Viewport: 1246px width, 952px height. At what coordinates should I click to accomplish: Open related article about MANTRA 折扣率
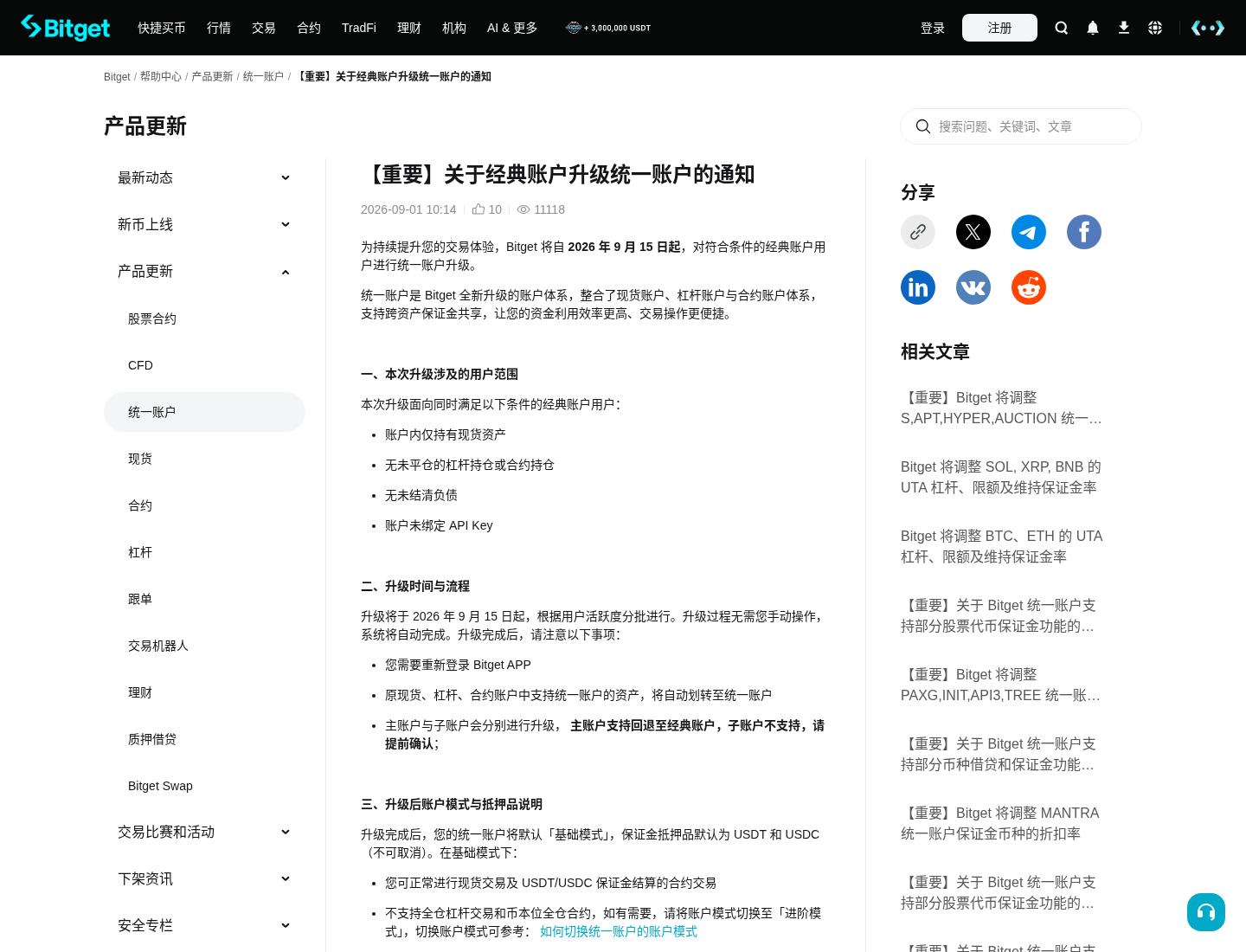[1002, 823]
